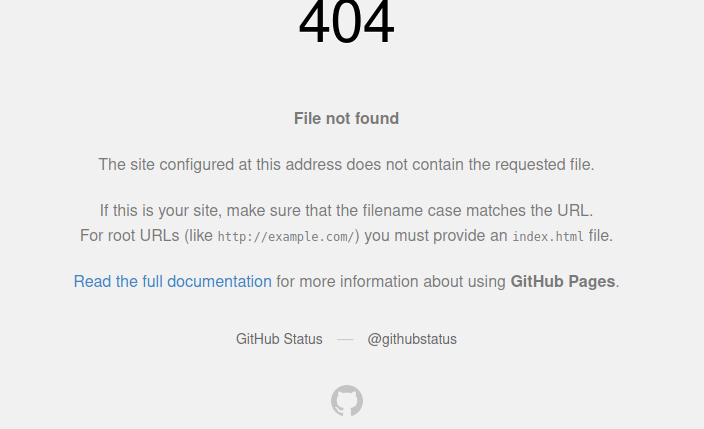
Task: Click the sentence starting with The site configured
Action: tap(347, 165)
